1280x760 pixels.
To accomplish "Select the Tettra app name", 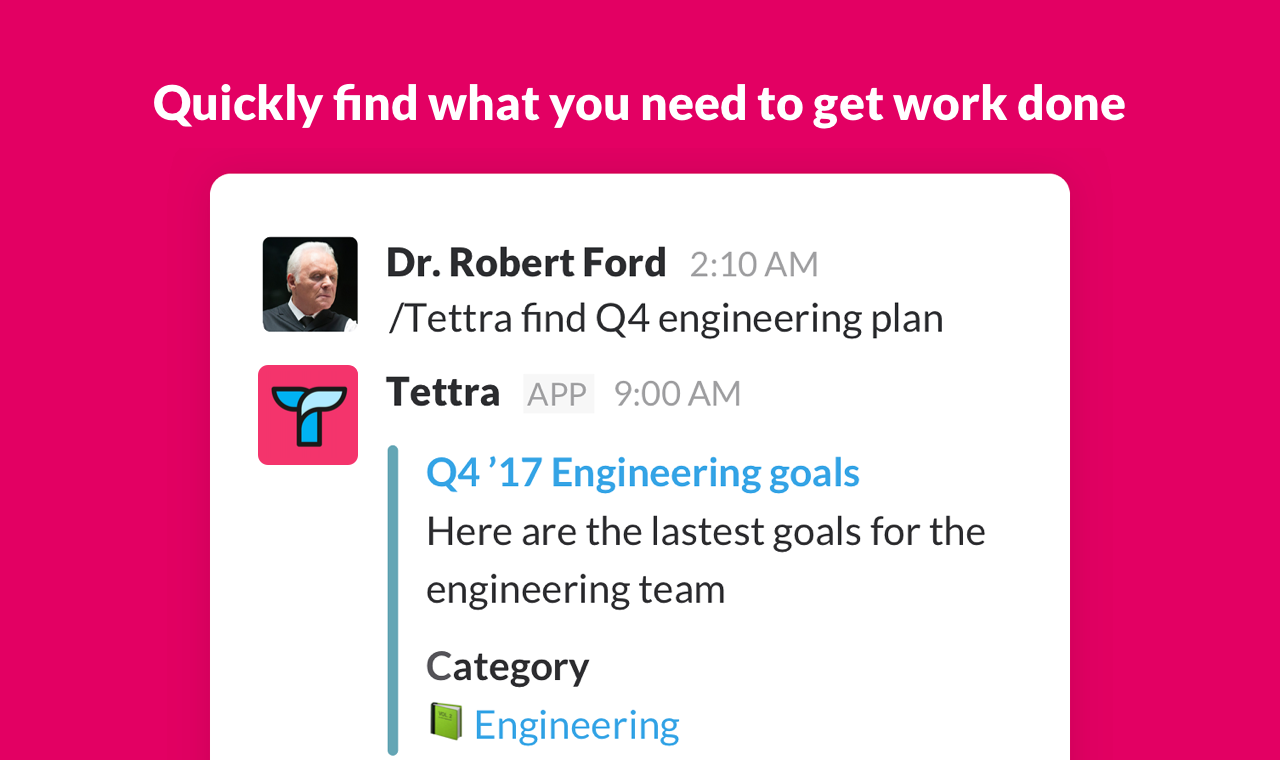I will pyautogui.click(x=443, y=392).
